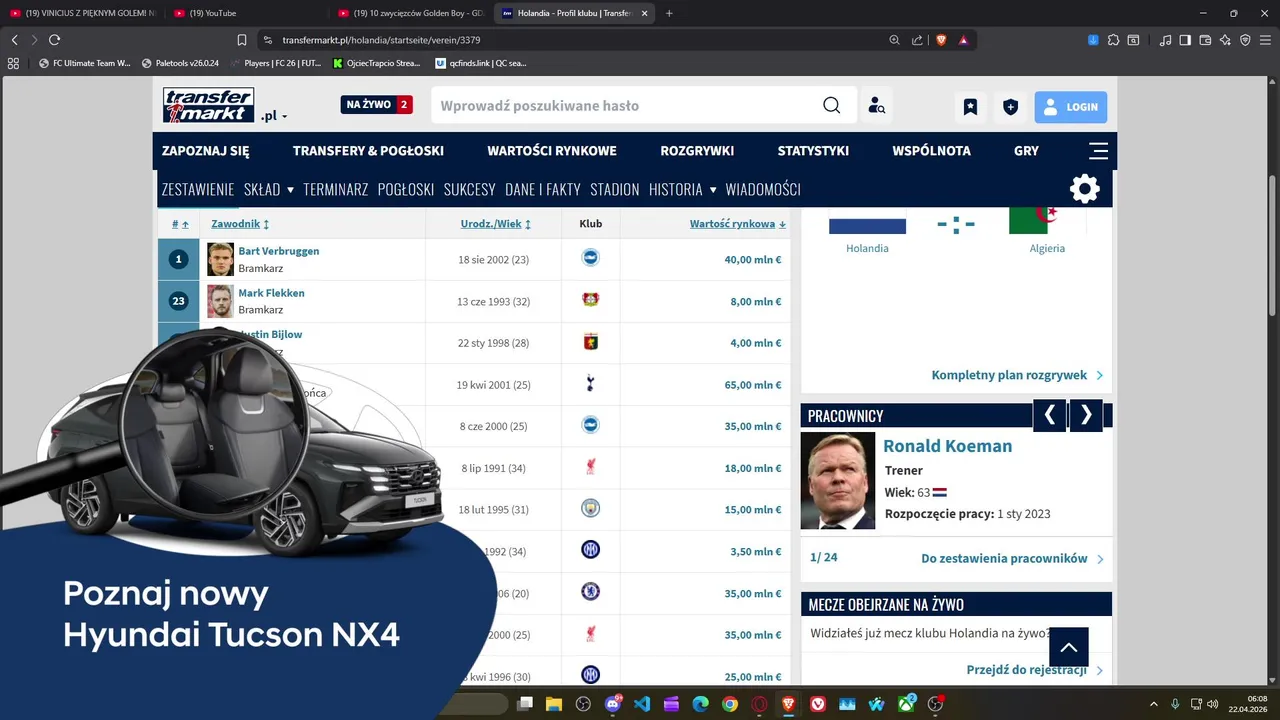Viewport: 1280px width, 720px height.
Task: Open Discord from the taskbar
Action: [613, 704]
